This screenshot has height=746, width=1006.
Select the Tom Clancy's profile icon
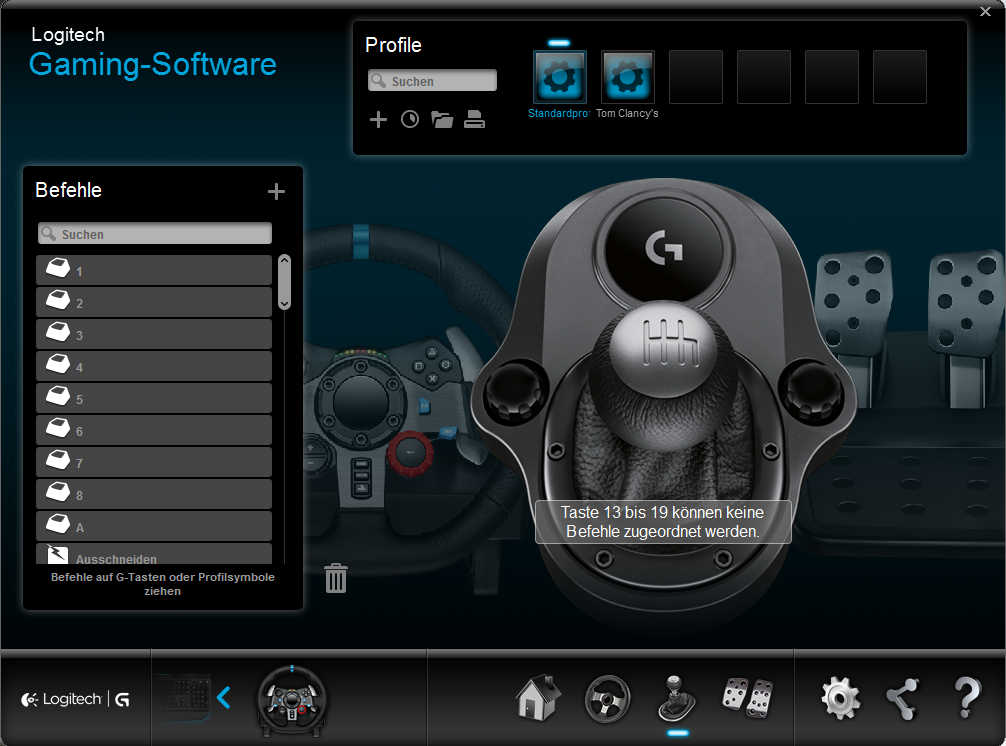[x=627, y=77]
